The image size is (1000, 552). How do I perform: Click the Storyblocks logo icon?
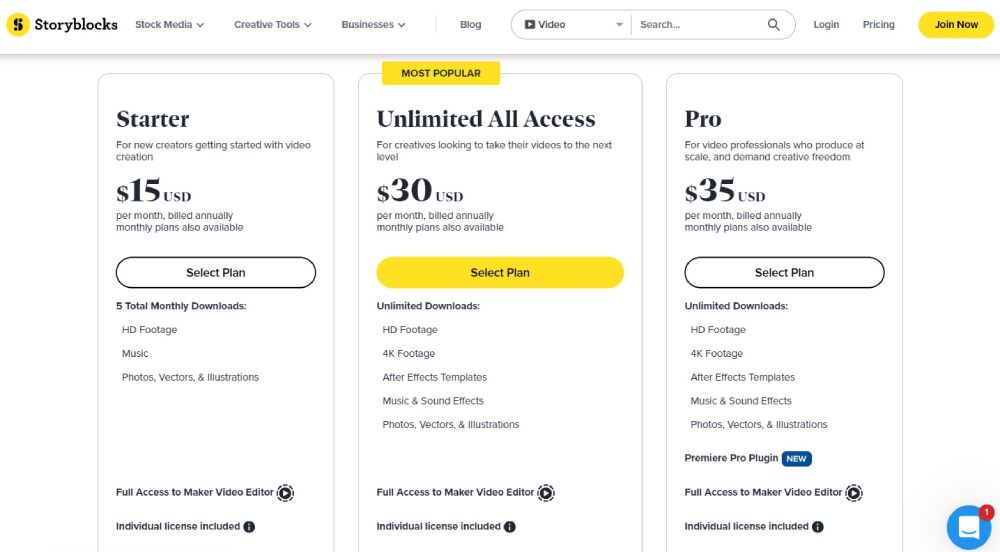17,25
